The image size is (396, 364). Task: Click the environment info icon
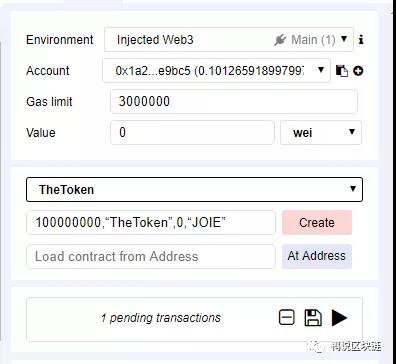pos(361,40)
